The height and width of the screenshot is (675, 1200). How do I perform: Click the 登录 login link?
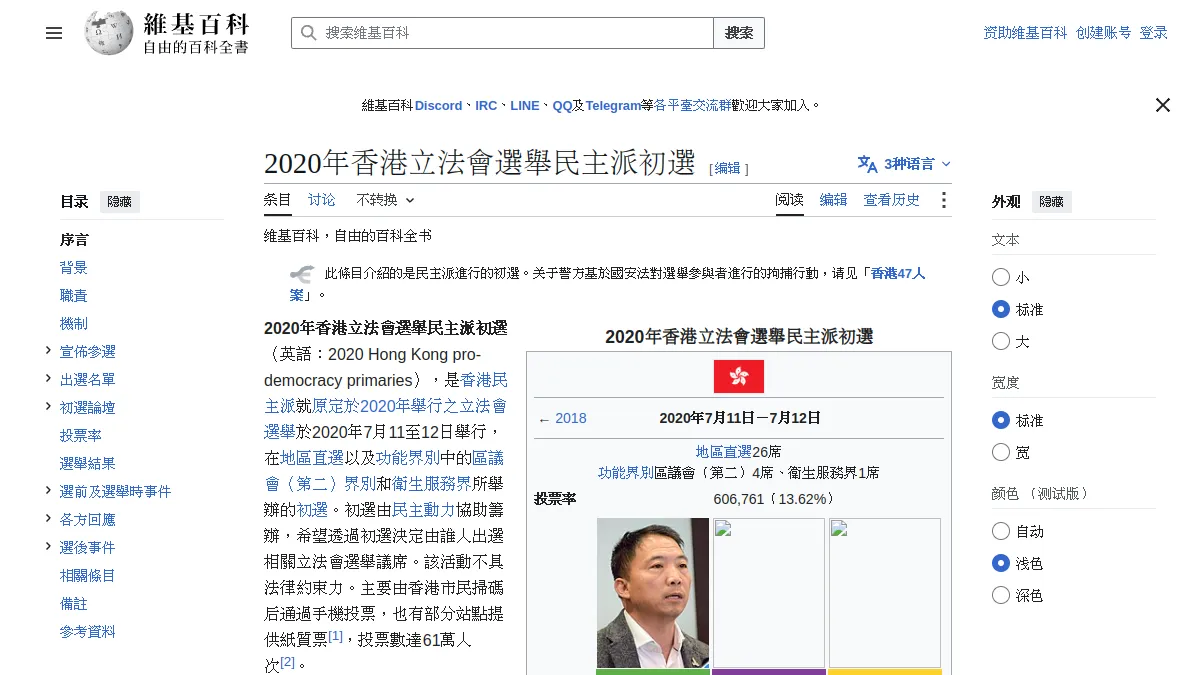[1154, 33]
